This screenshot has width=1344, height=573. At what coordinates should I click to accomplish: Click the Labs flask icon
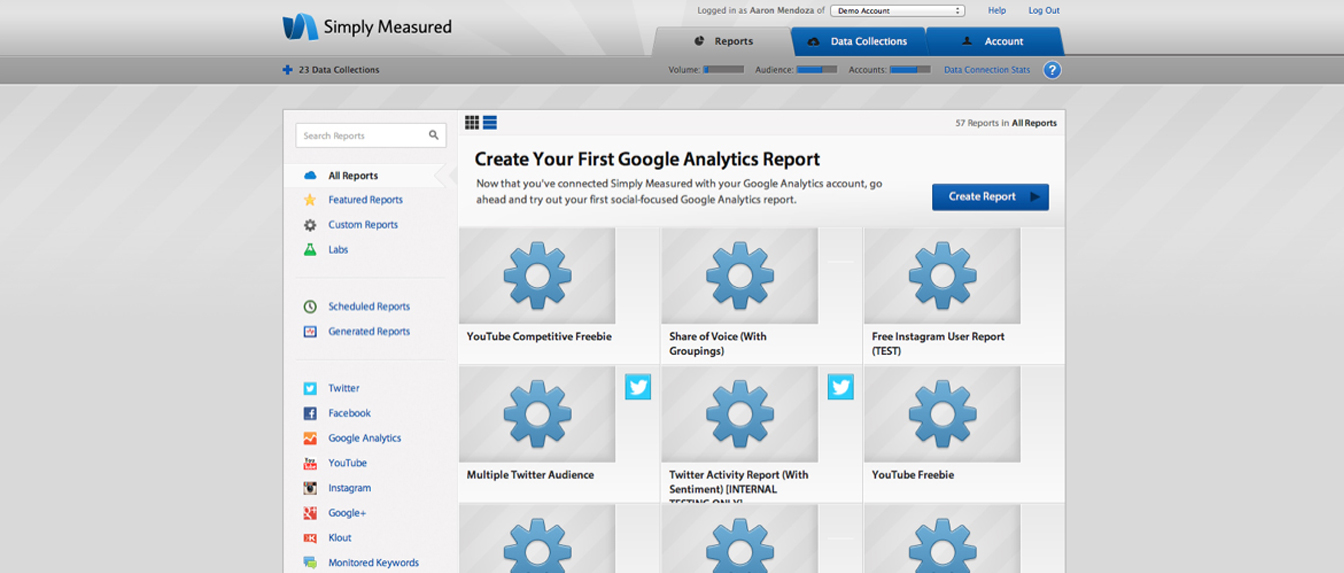point(310,250)
